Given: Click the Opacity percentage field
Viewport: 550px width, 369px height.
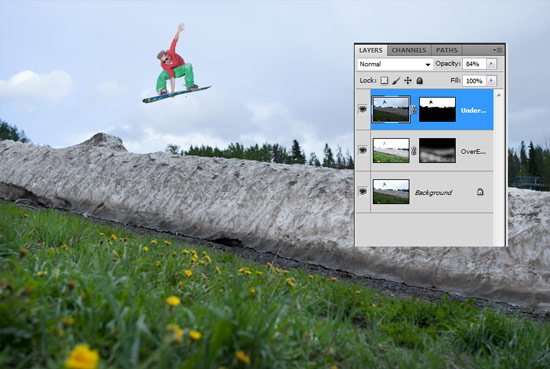Looking at the screenshot, I should click(474, 64).
